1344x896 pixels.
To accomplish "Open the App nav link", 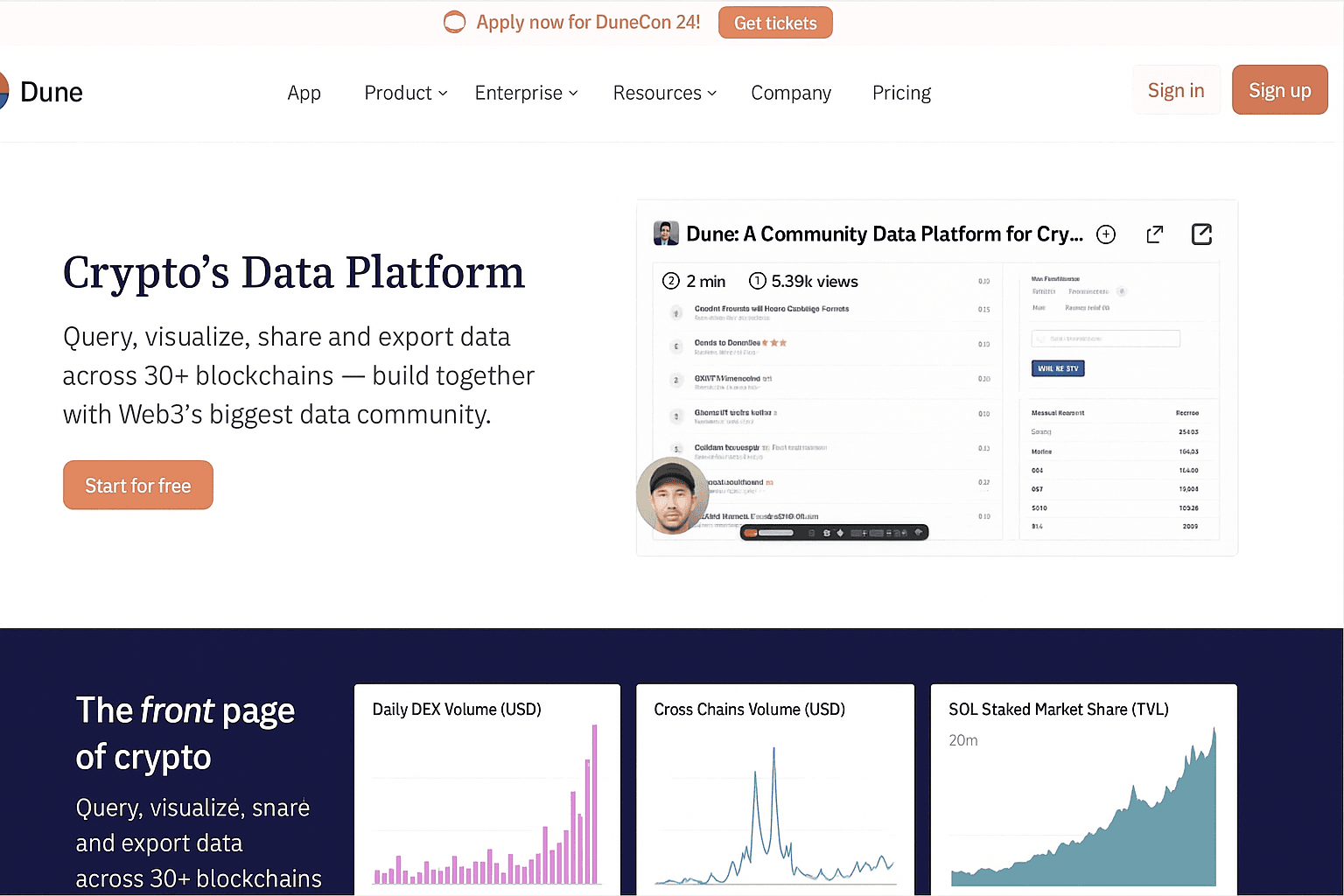I will 304,93.
